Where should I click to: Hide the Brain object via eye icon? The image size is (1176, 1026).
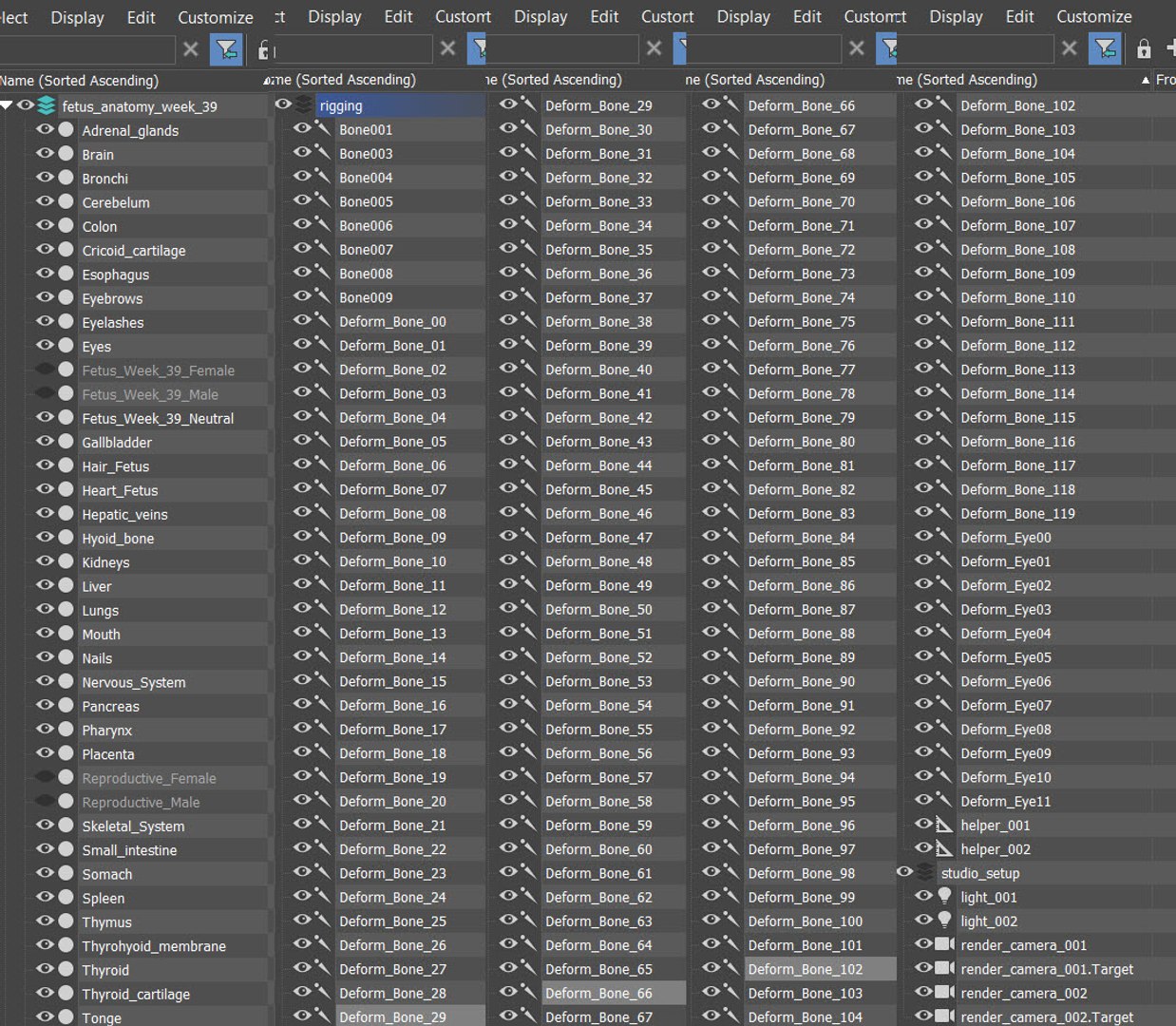pos(45,153)
